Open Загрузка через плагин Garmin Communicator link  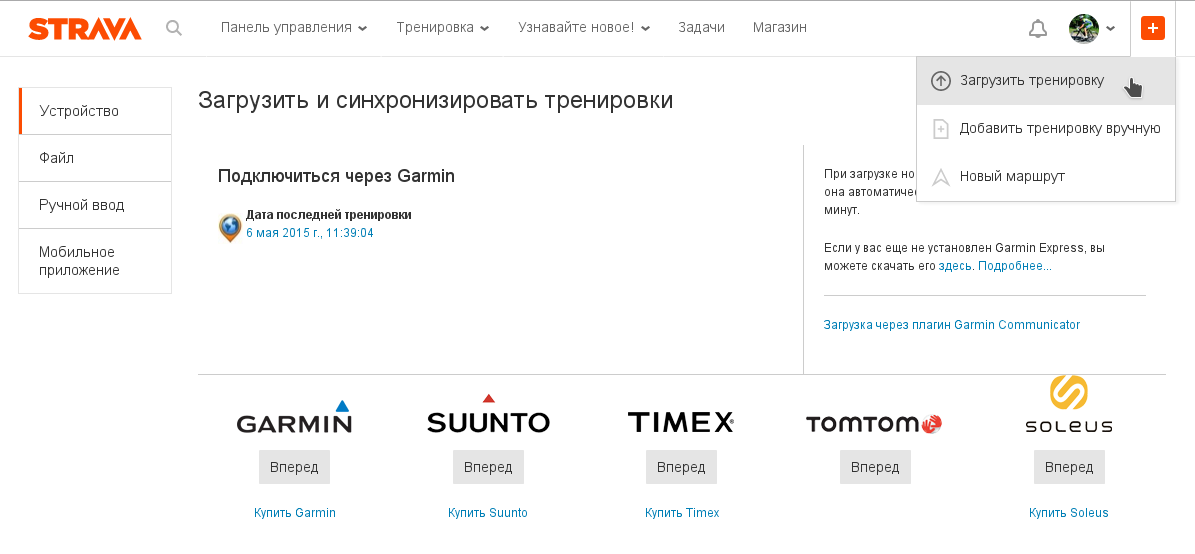[x=952, y=325]
